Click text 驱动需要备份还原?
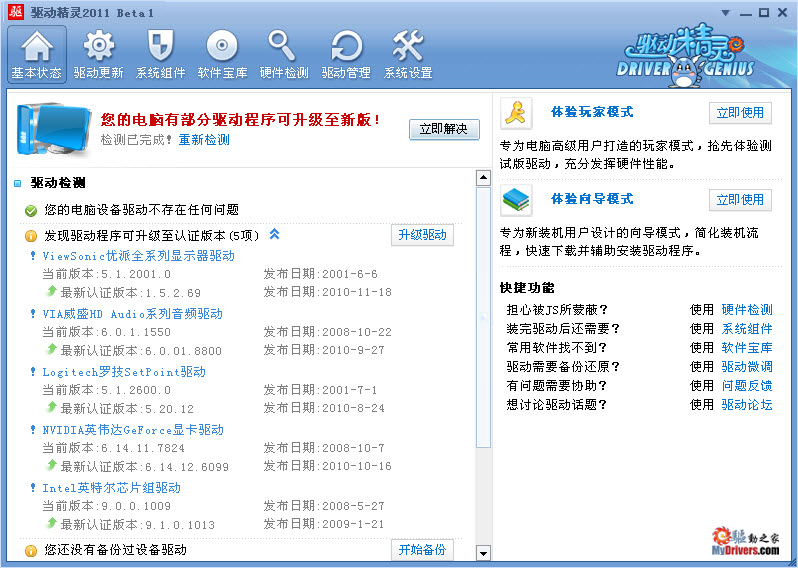Screen dimensions: 798x568 563,366
